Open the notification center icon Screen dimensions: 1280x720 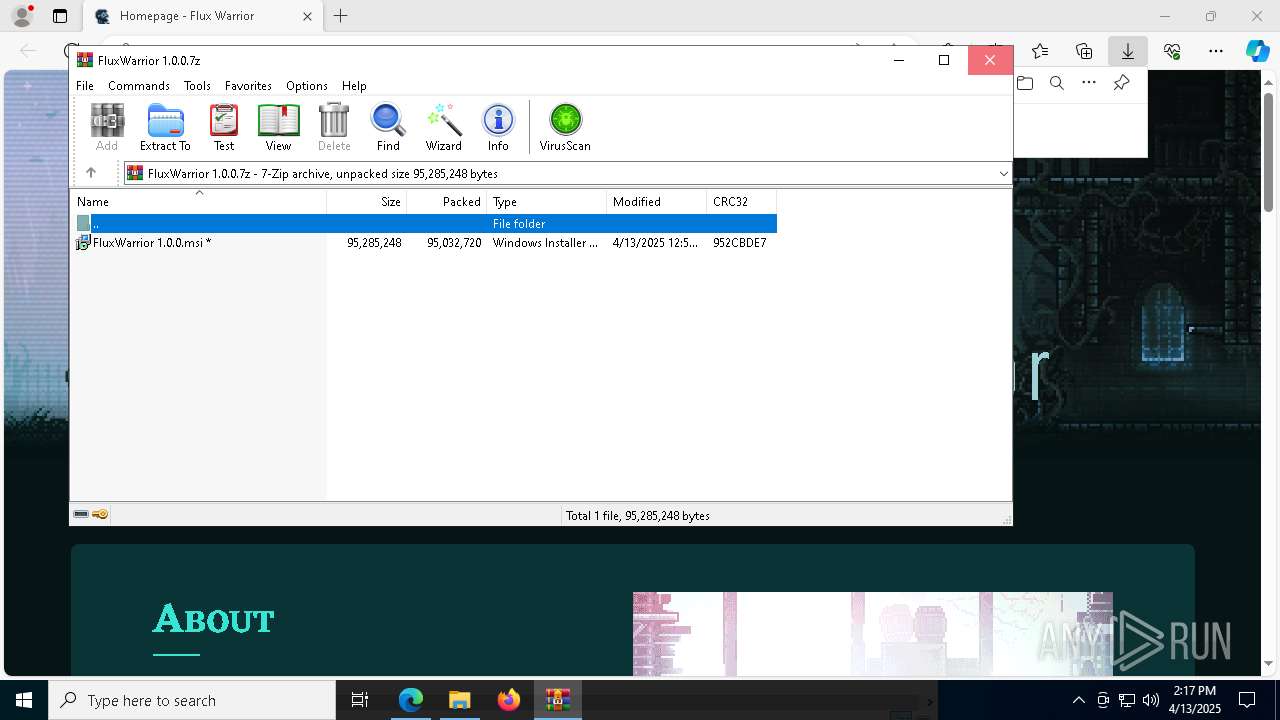(x=1247, y=700)
